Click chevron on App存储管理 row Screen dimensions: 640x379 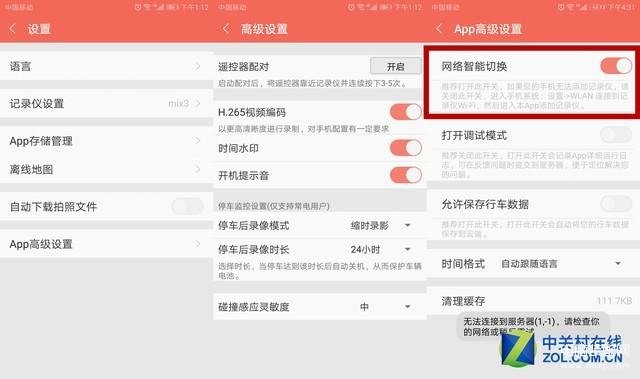(x=198, y=141)
